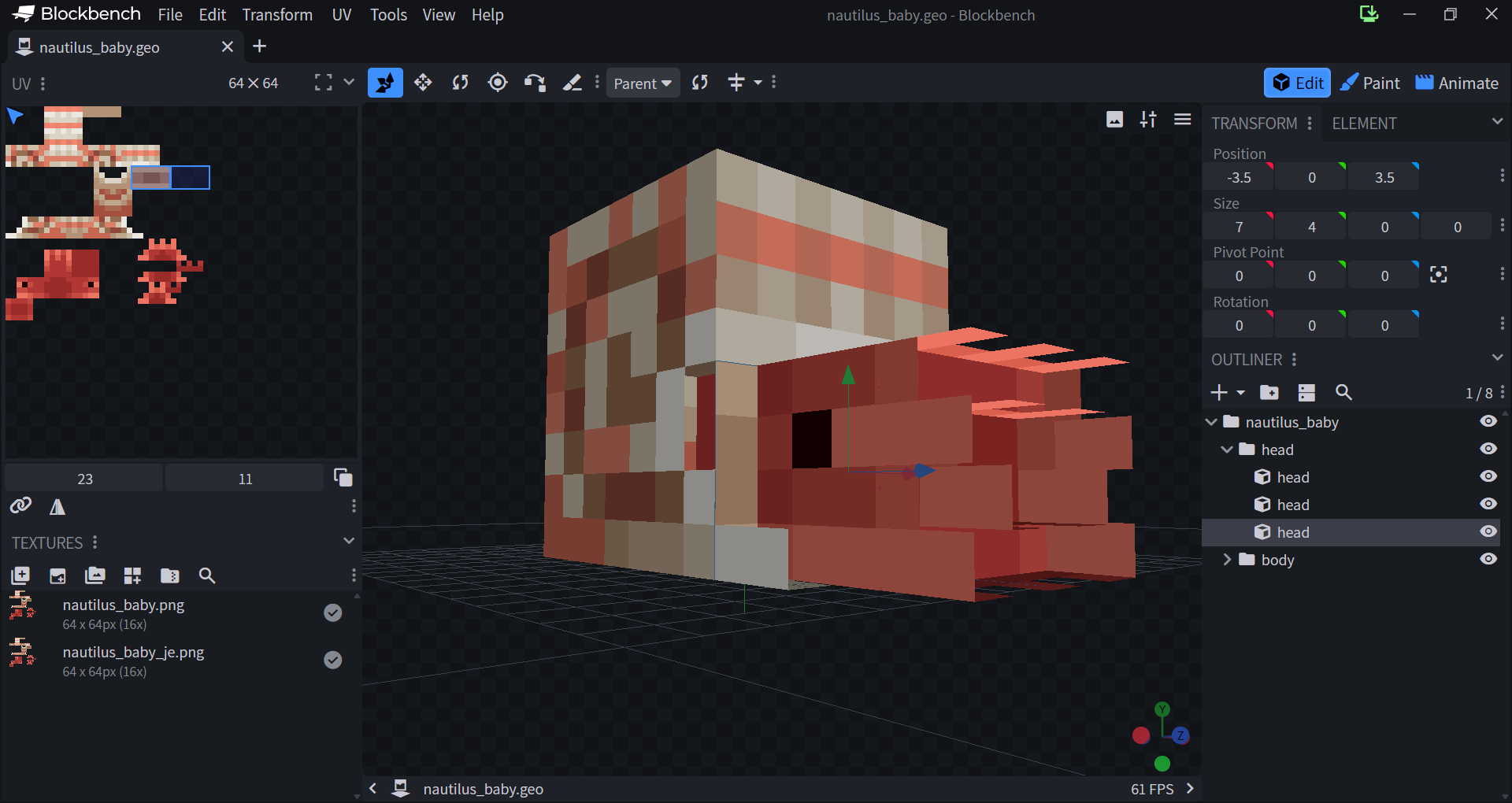Click the Add Group folder icon in outliner
Image resolution: width=1512 pixels, height=803 pixels.
click(1269, 392)
